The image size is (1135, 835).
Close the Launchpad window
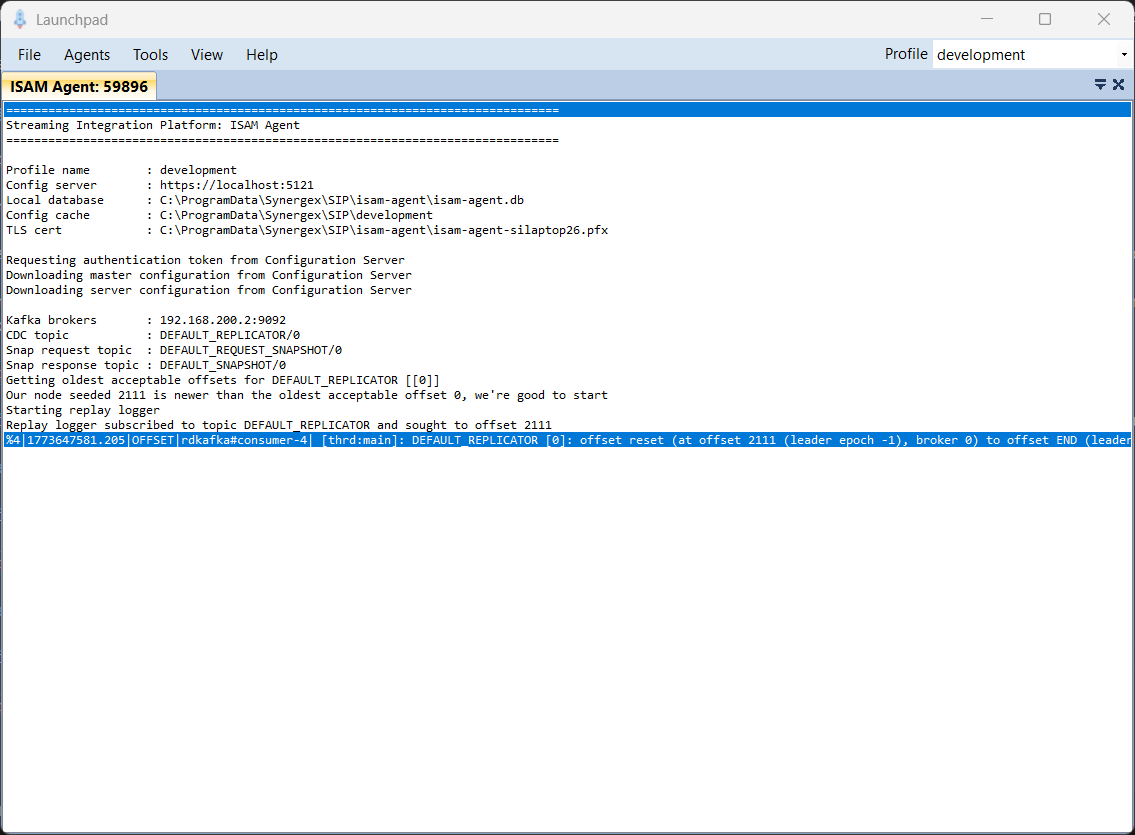click(1103, 20)
